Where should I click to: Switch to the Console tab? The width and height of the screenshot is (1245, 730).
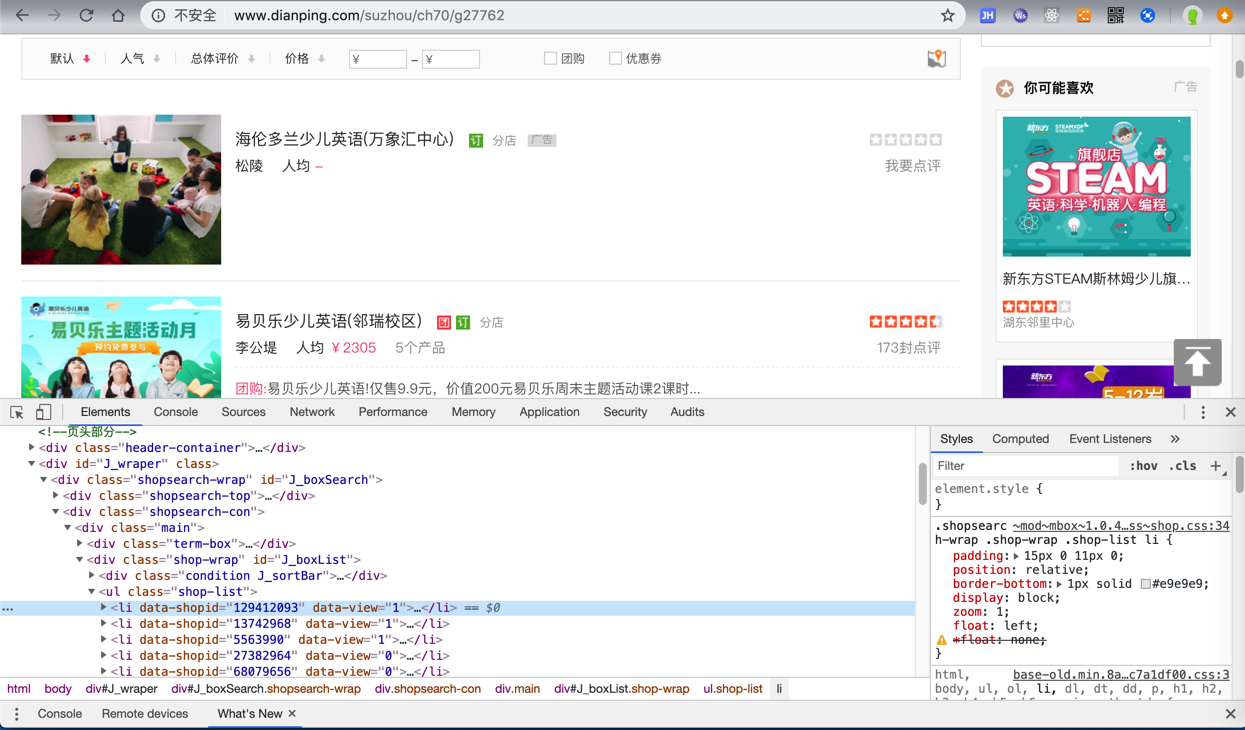tap(176, 412)
